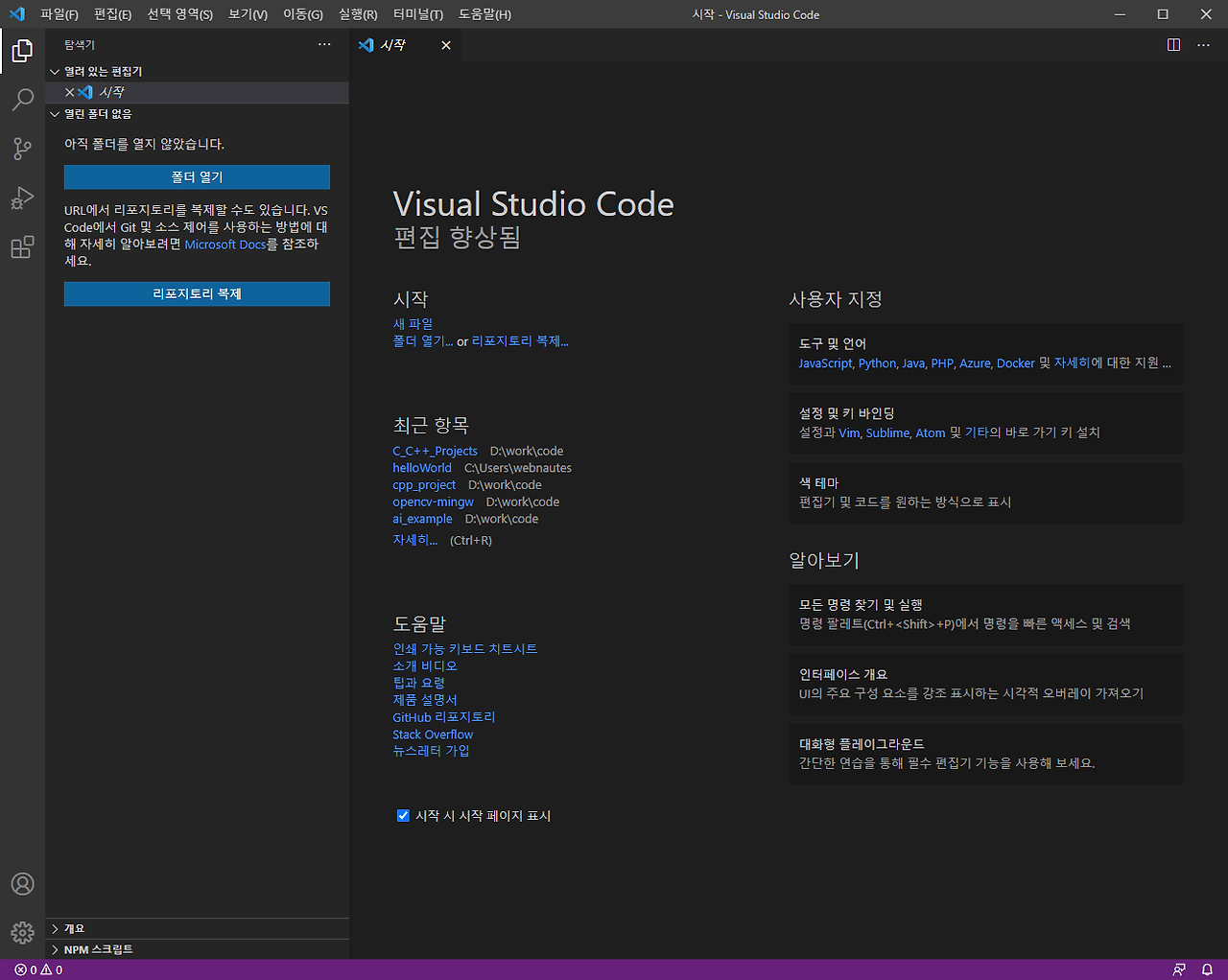
Task: Open the Run and Debug view icon
Action: pyautogui.click(x=22, y=198)
